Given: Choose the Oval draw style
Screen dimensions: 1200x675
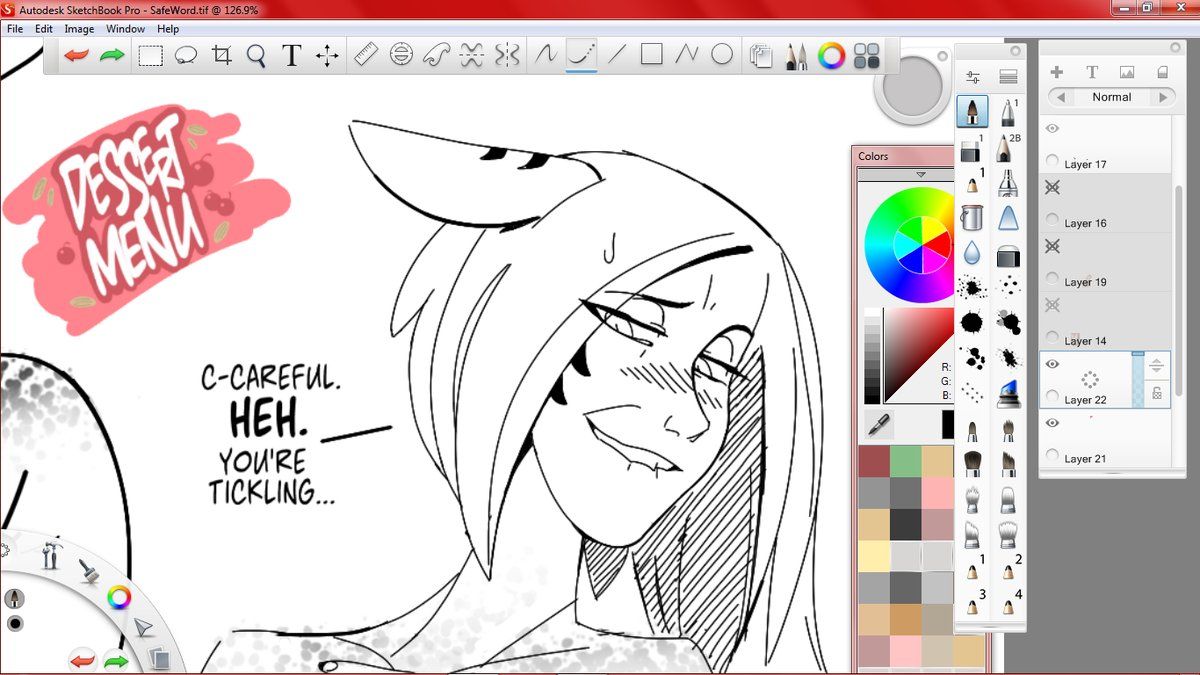Looking at the screenshot, I should (722, 54).
